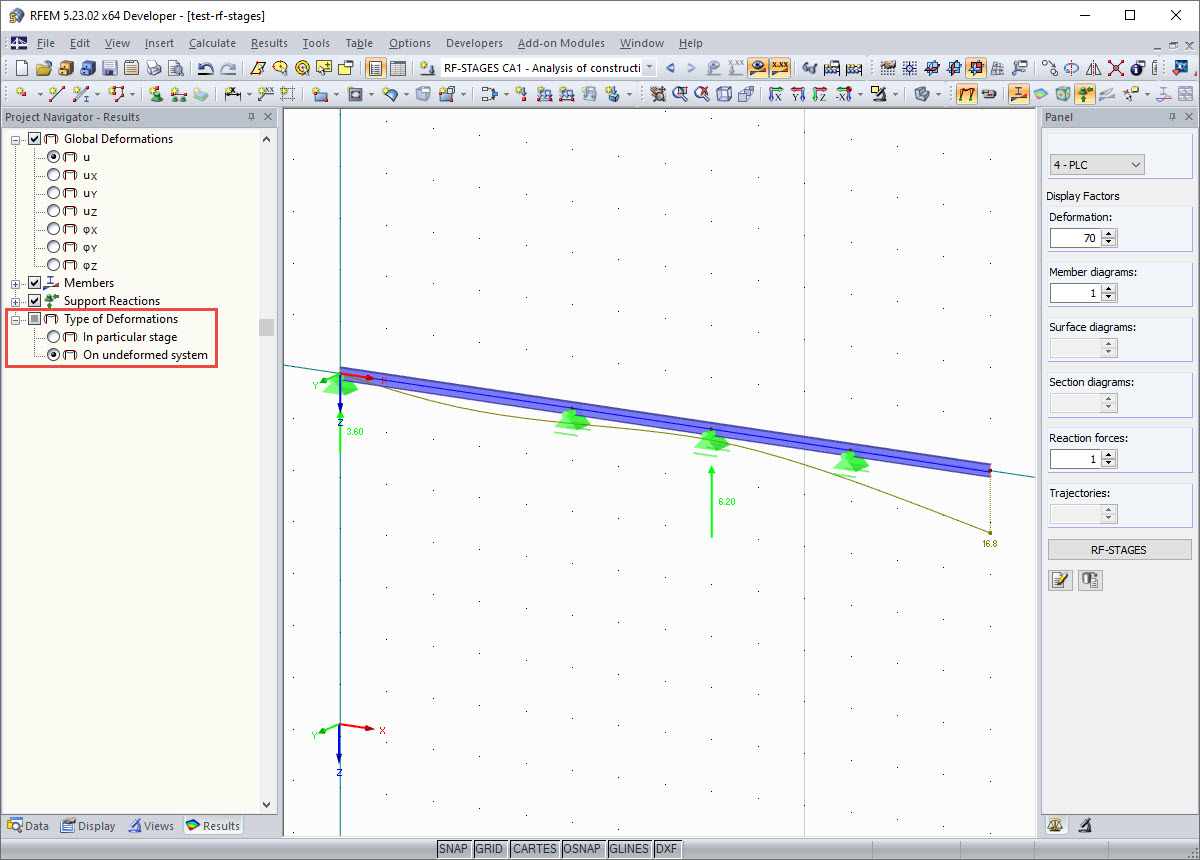
Task: Select 'On undeformed system' radio button
Action: (53, 355)
